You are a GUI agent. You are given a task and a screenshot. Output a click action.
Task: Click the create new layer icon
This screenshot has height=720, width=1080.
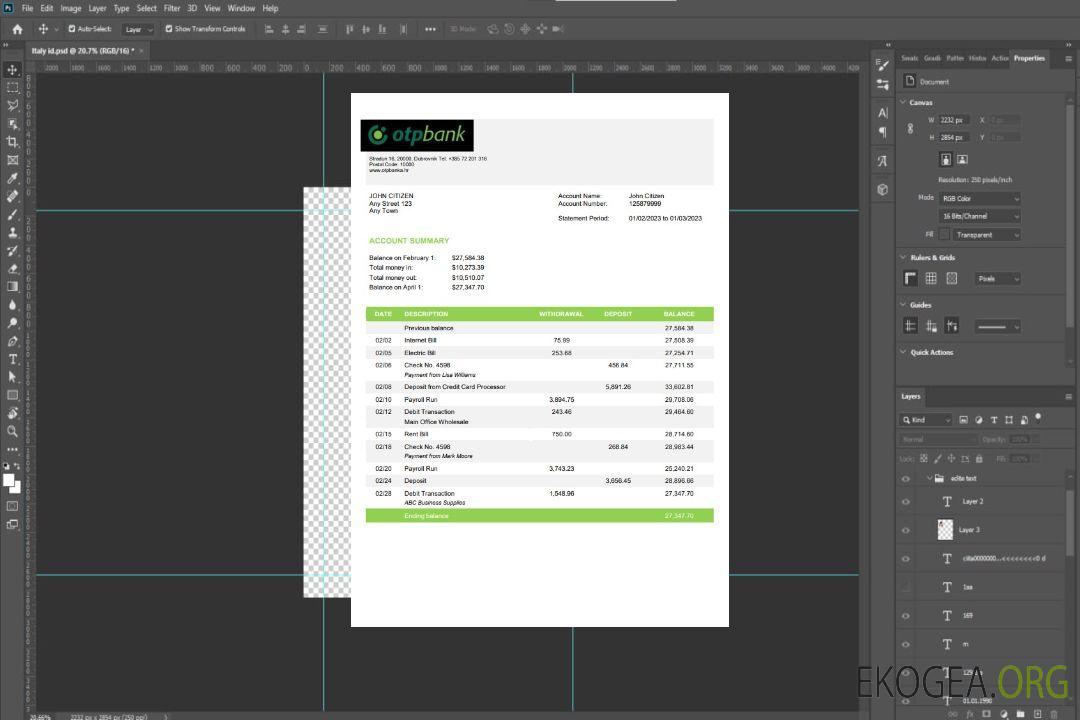pos(1037,714)
